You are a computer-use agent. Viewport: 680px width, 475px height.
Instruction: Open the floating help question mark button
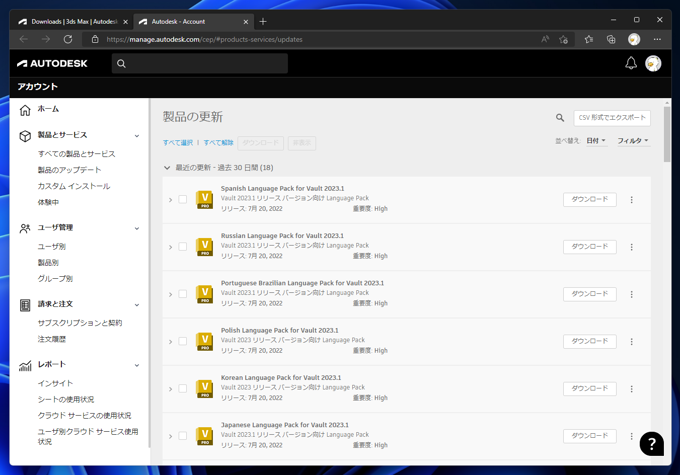click(651, 444)
